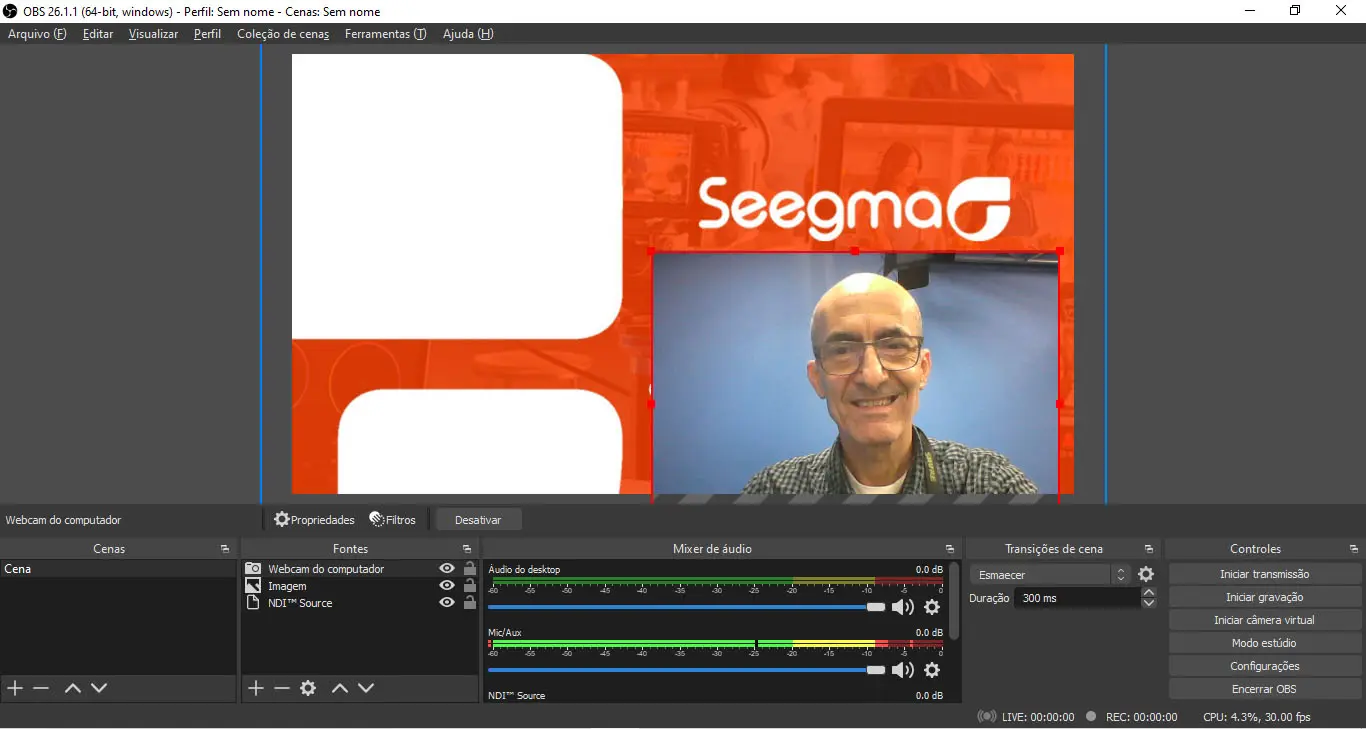This screenshot has width=1366, height=729.
Task: Adjust the Mic/Aux volume slider
Action: pos(687,670)
